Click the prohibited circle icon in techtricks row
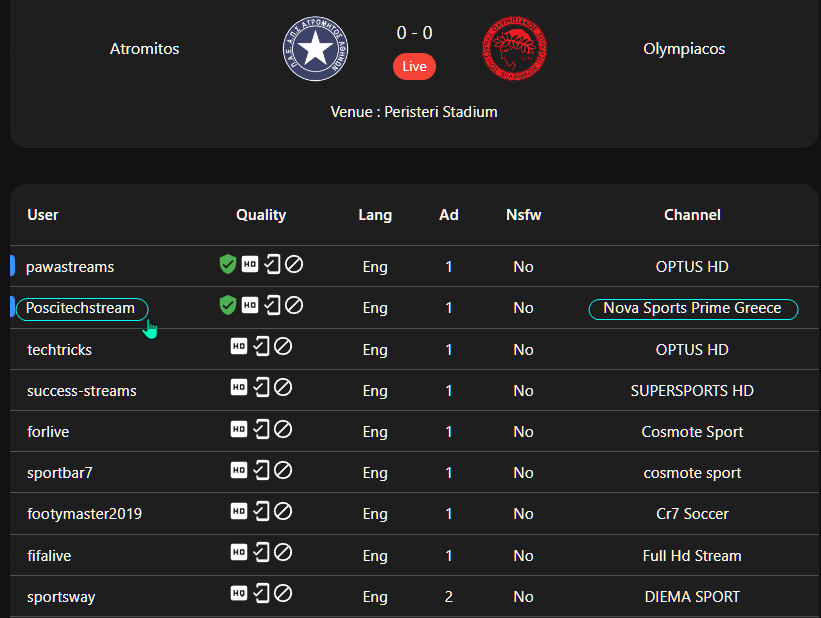Screen dimensions: 821x618 [x=283, y=346]
